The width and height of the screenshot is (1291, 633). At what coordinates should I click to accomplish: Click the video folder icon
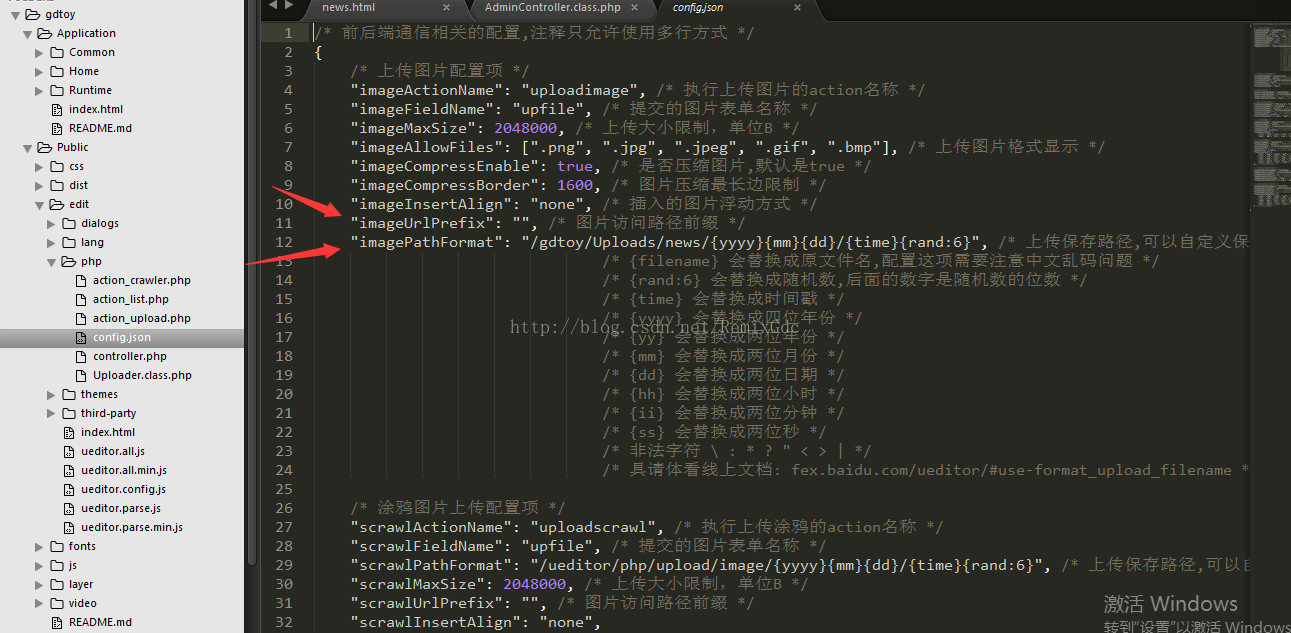click(x=56, y=603)
